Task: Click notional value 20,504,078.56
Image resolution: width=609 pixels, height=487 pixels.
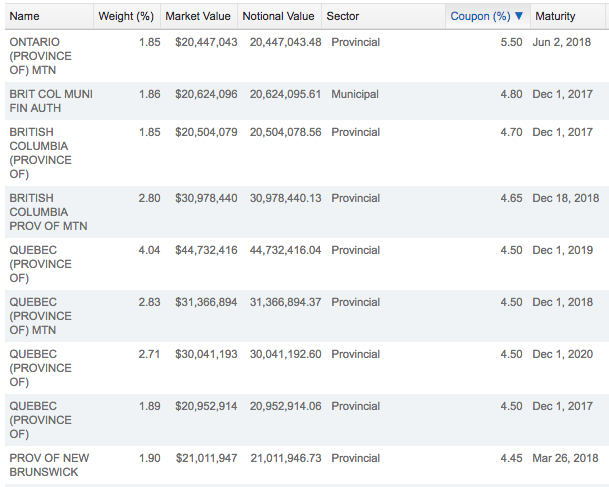Action: 285,132
